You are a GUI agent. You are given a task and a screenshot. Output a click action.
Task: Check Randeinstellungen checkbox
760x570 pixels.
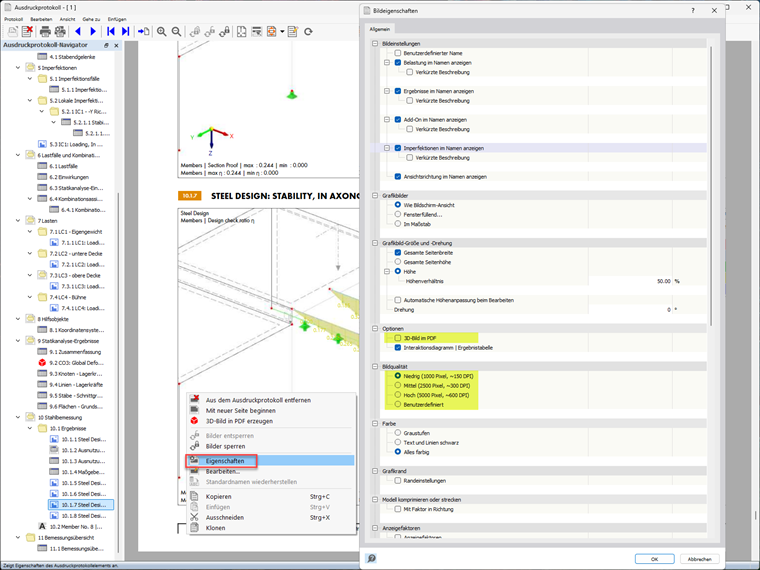397,480
